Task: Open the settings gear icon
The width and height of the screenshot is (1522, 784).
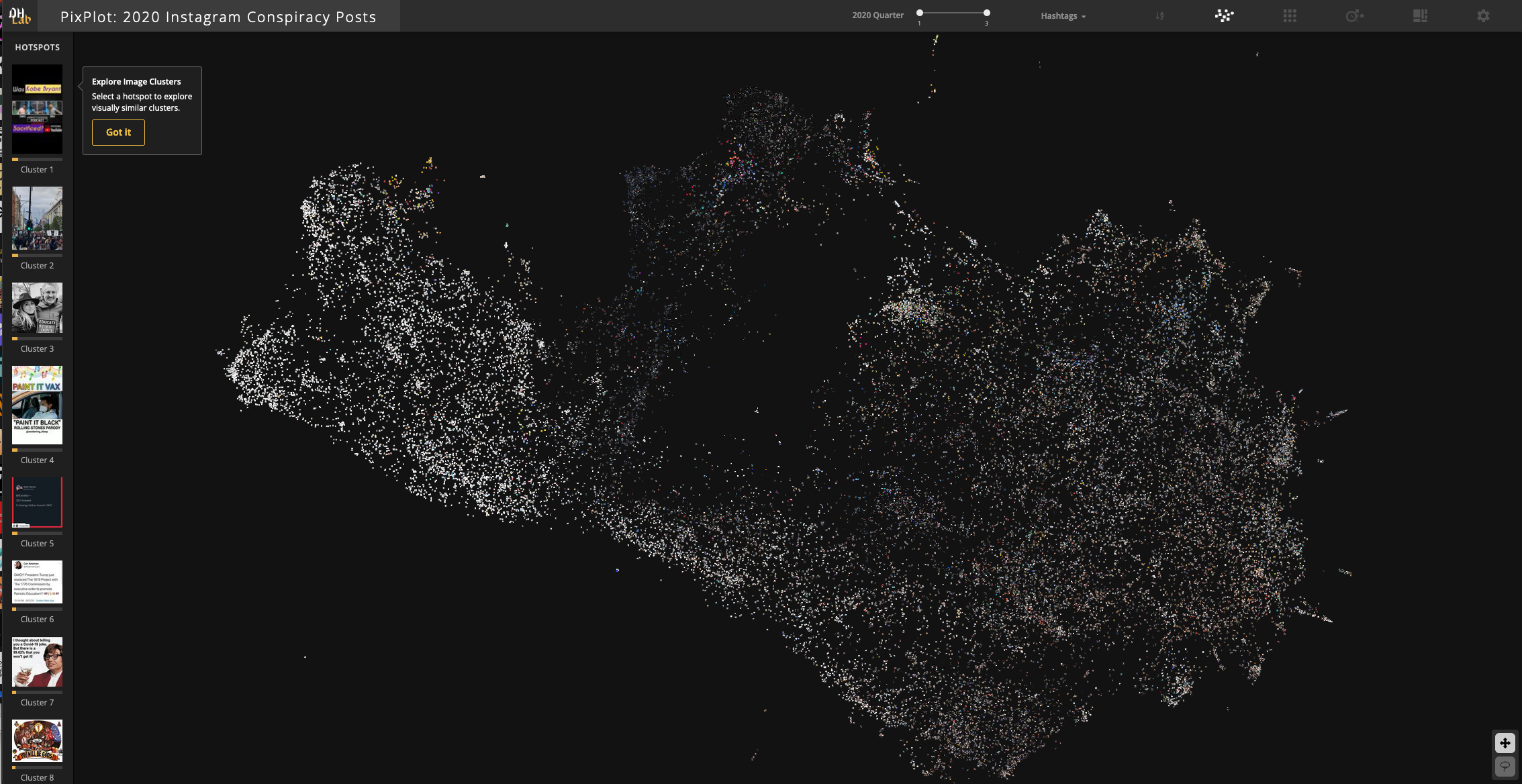Action: click(x=1483, y=15)
